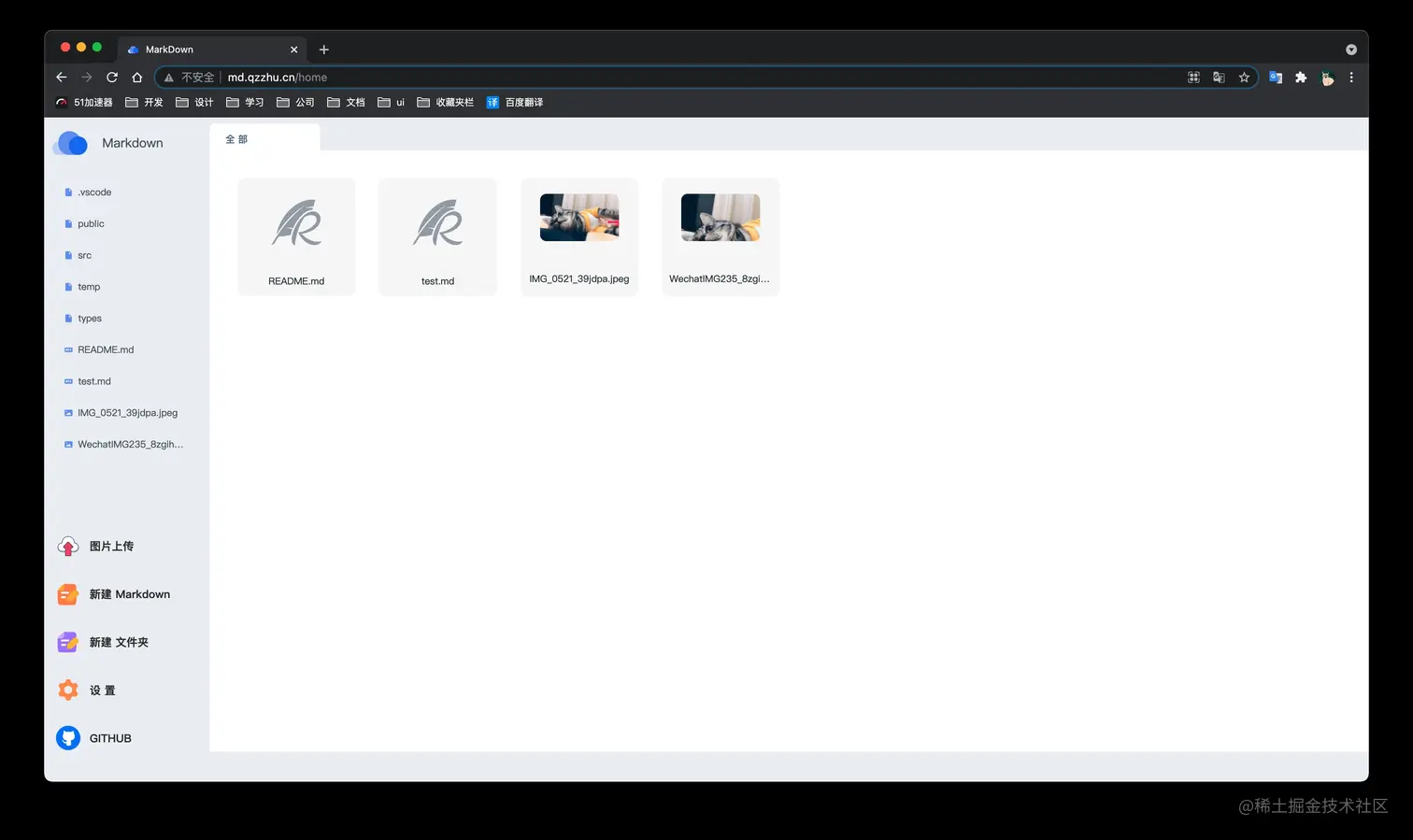Go back with browser back arrow
Viewport: 1413px width, 840px height.
pos(62,78)
